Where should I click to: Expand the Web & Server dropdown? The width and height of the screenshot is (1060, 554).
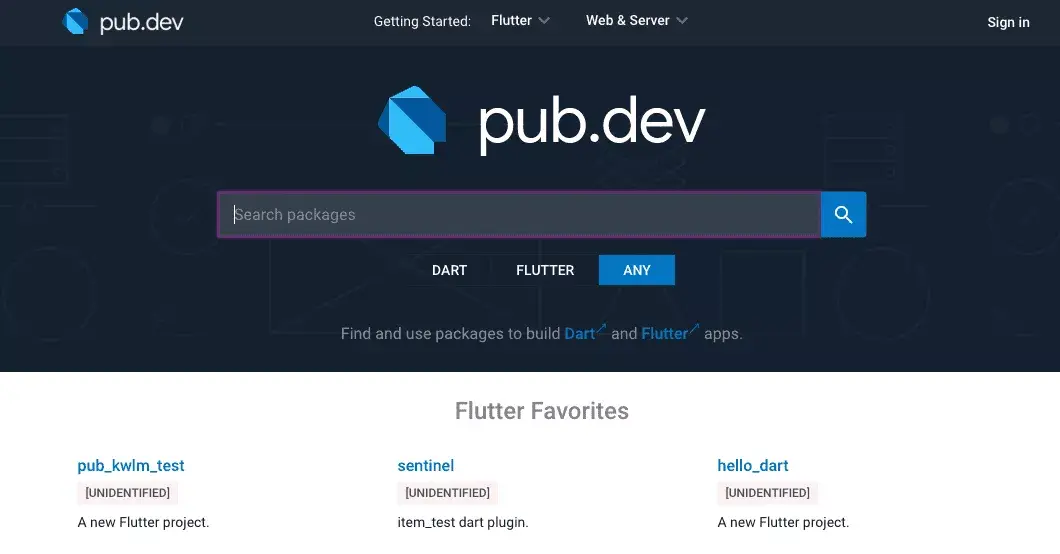pos(636,21)
